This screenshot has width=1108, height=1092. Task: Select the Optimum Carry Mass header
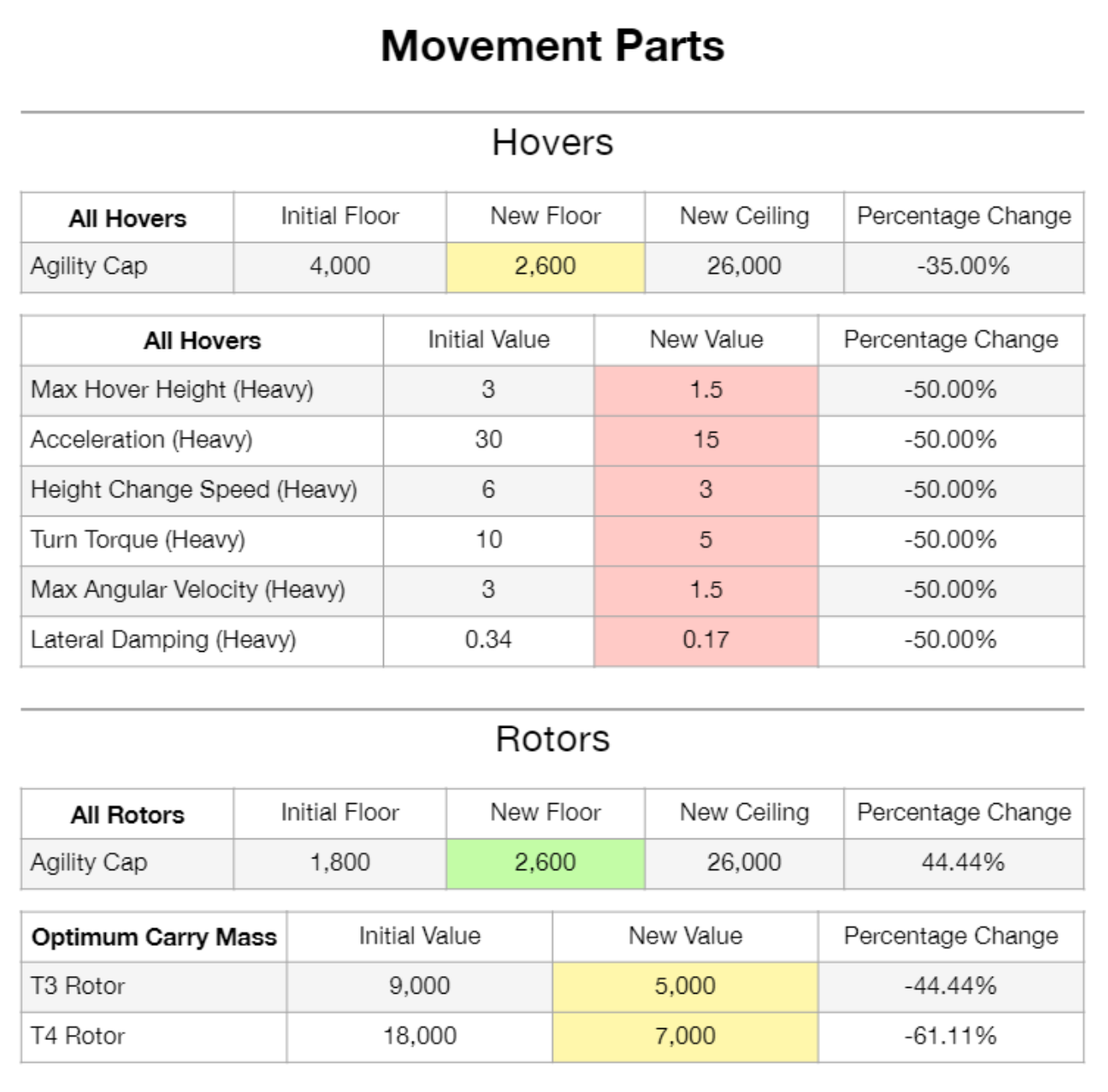coord(154,937)
